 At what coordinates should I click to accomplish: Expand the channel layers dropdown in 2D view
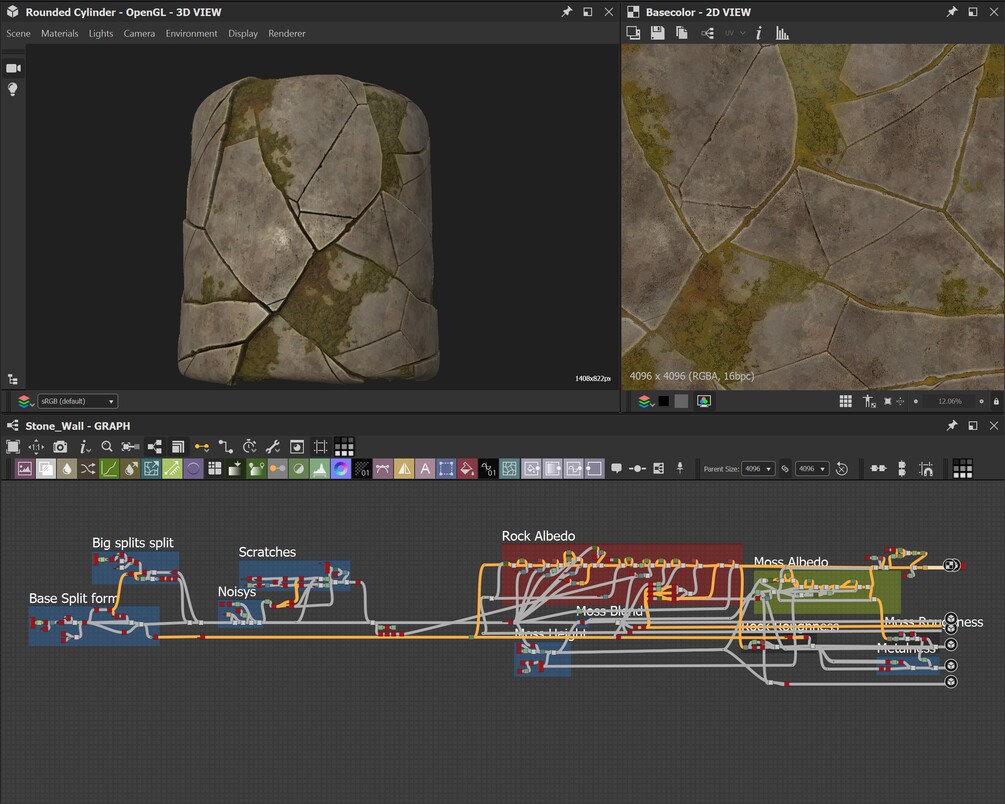click(645, 401)
